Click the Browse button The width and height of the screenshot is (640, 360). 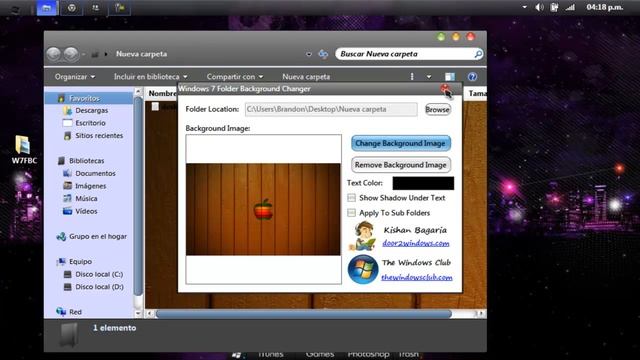pyautogui.click(x=438, y=109)
